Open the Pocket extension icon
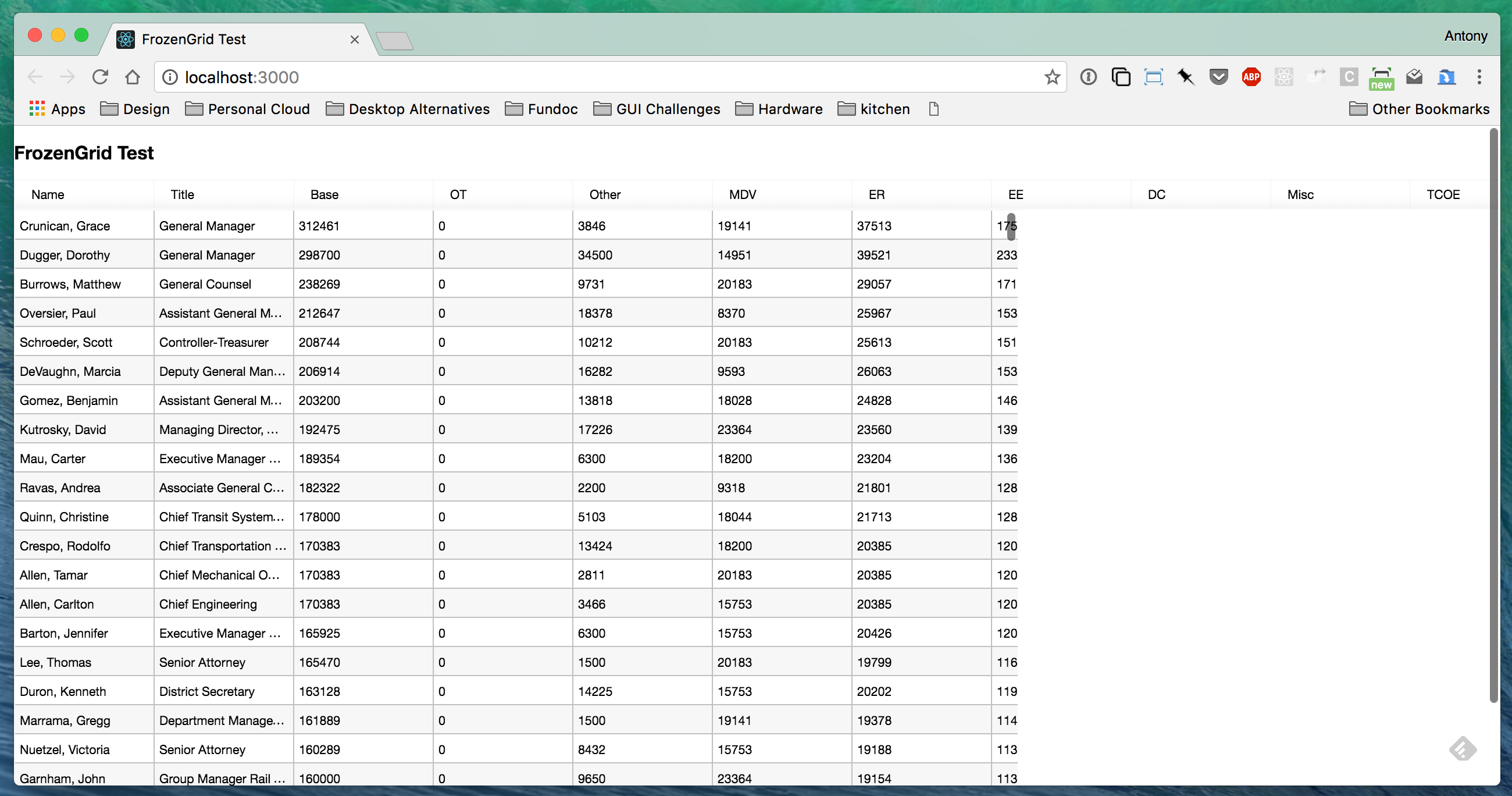The height and width of the screenshot is (796, 1512). [x=1218, y=77]
